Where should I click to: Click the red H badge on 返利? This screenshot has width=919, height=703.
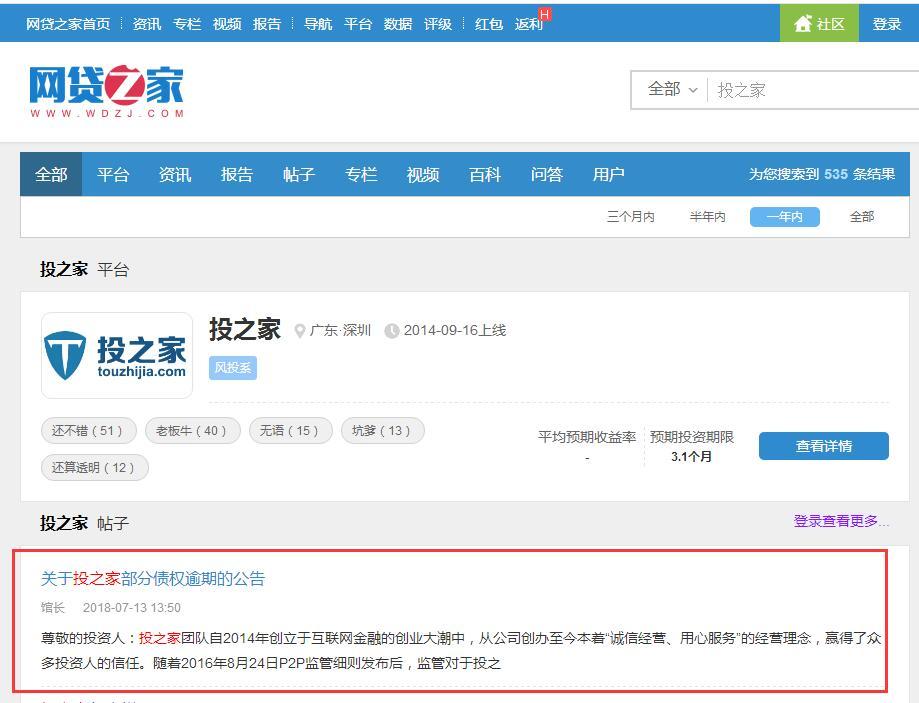point(545,13)
